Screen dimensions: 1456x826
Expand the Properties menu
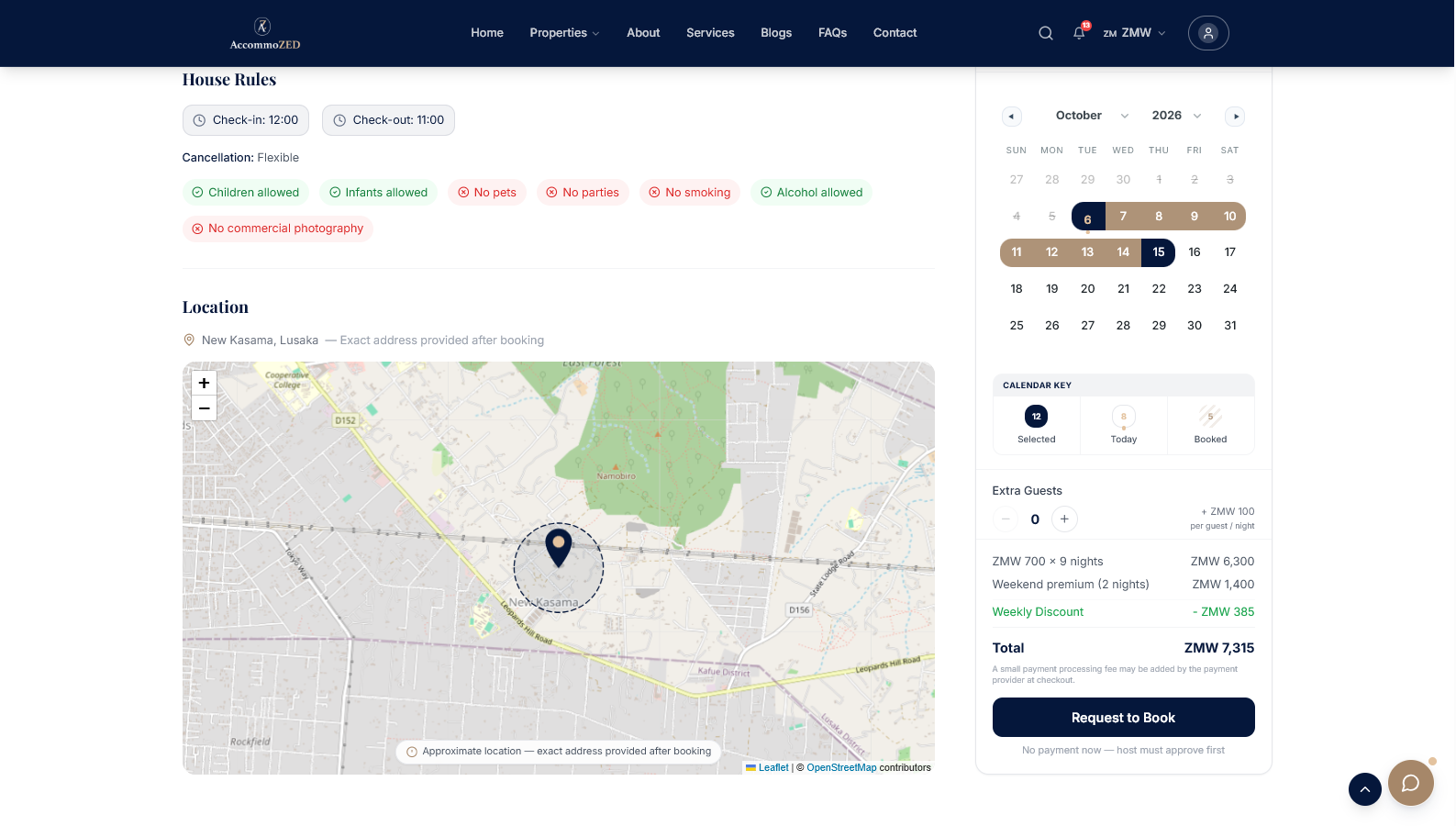tap(564, 33)
